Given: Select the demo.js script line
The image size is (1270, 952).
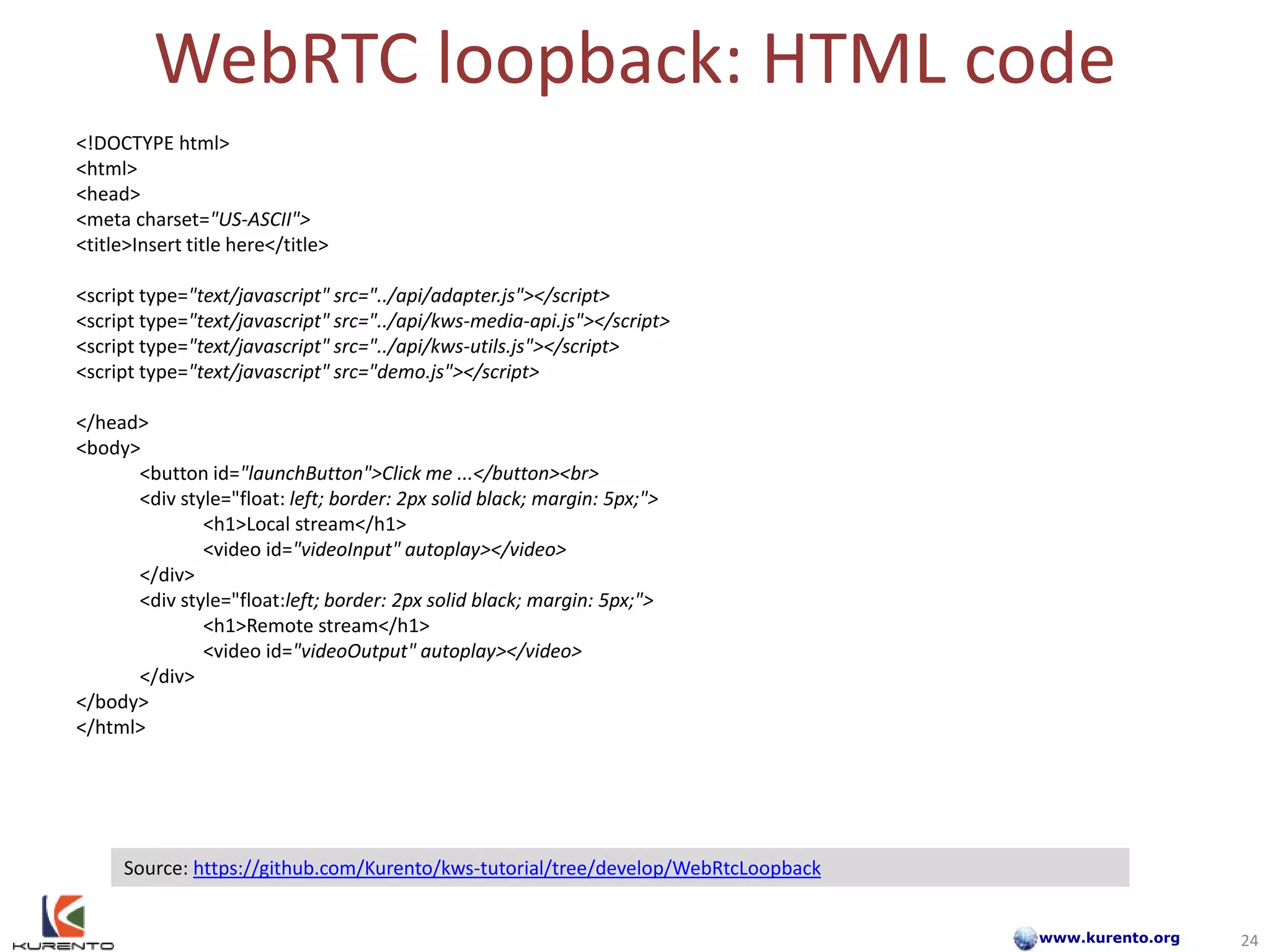Looking at the screenshot, I should tap(308, 372).
